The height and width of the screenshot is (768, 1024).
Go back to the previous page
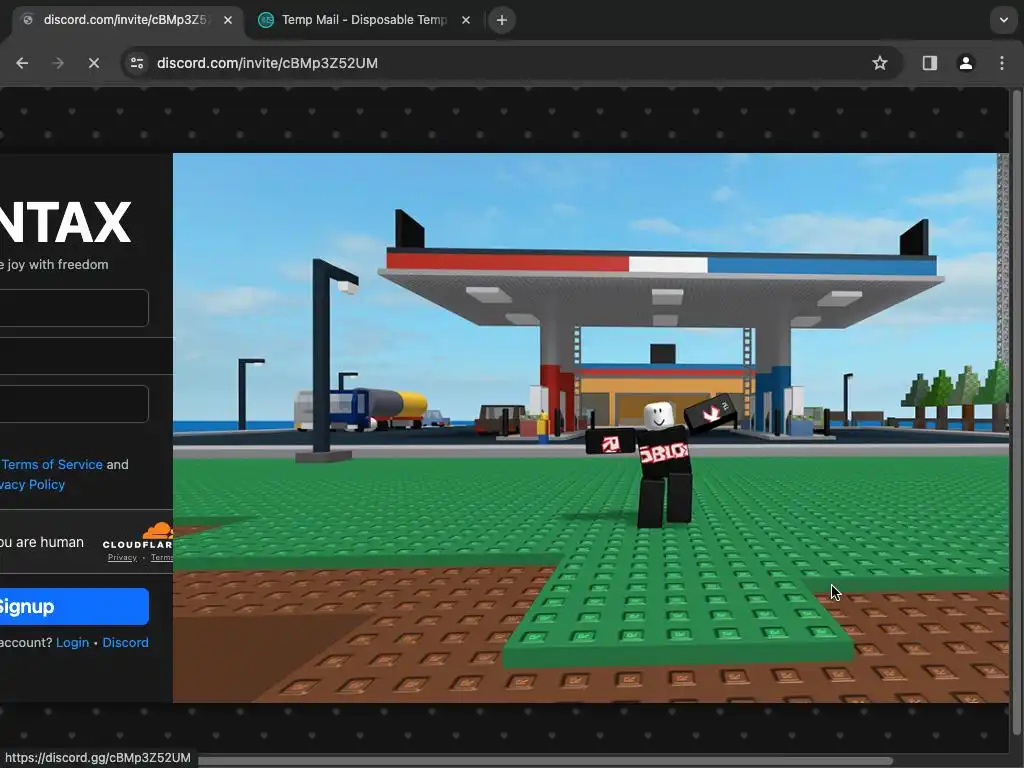coord(22,63)
